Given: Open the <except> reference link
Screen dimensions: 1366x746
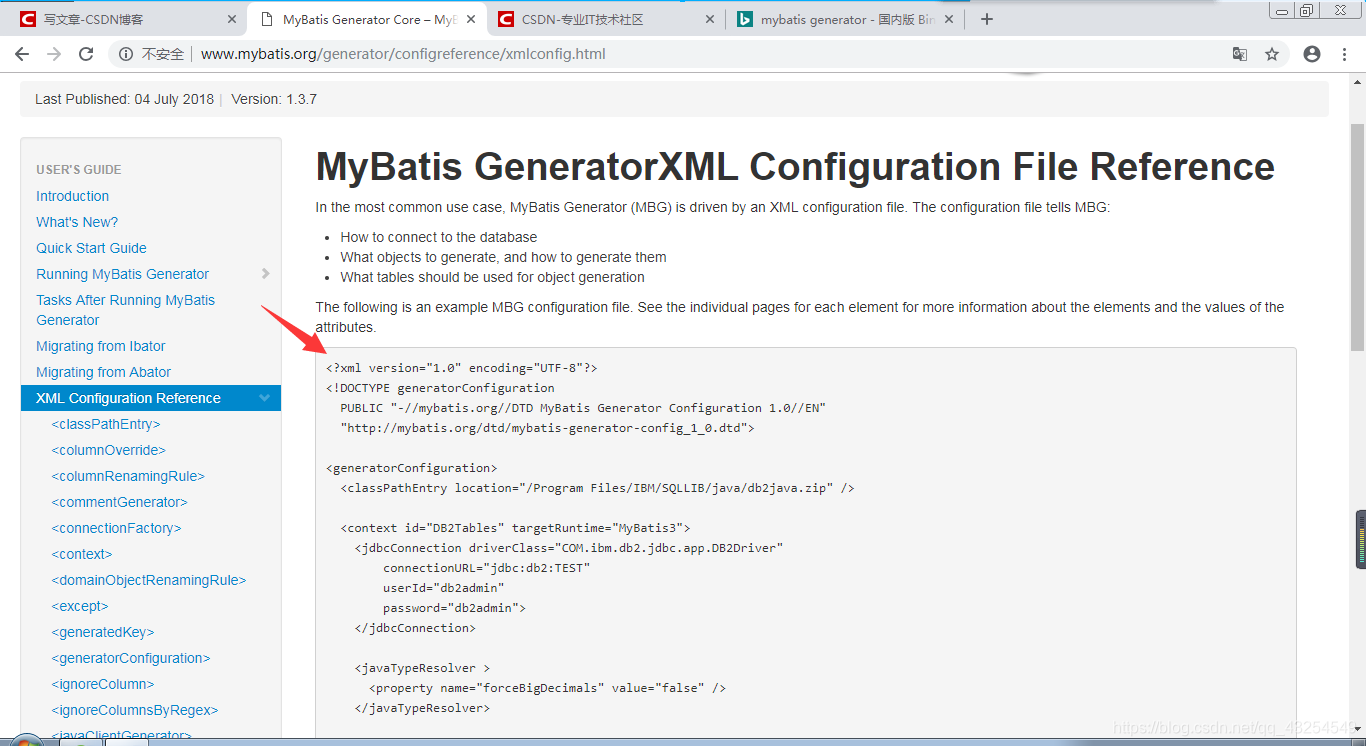Looking at the screenshot, I should click(x=80, y=606).
